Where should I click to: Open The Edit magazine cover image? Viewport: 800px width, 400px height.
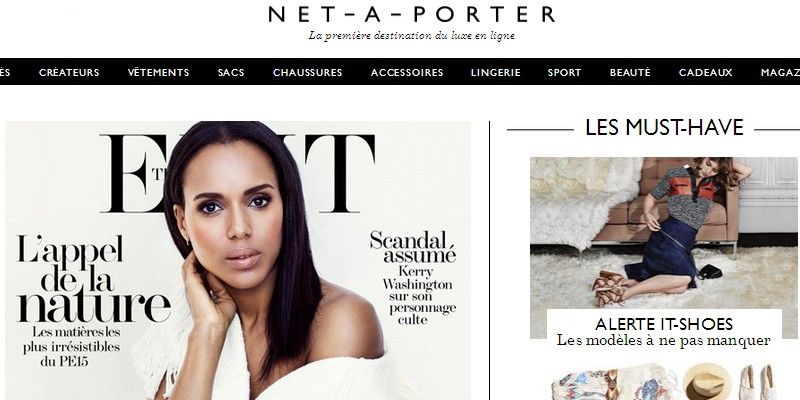click(238, 260)
